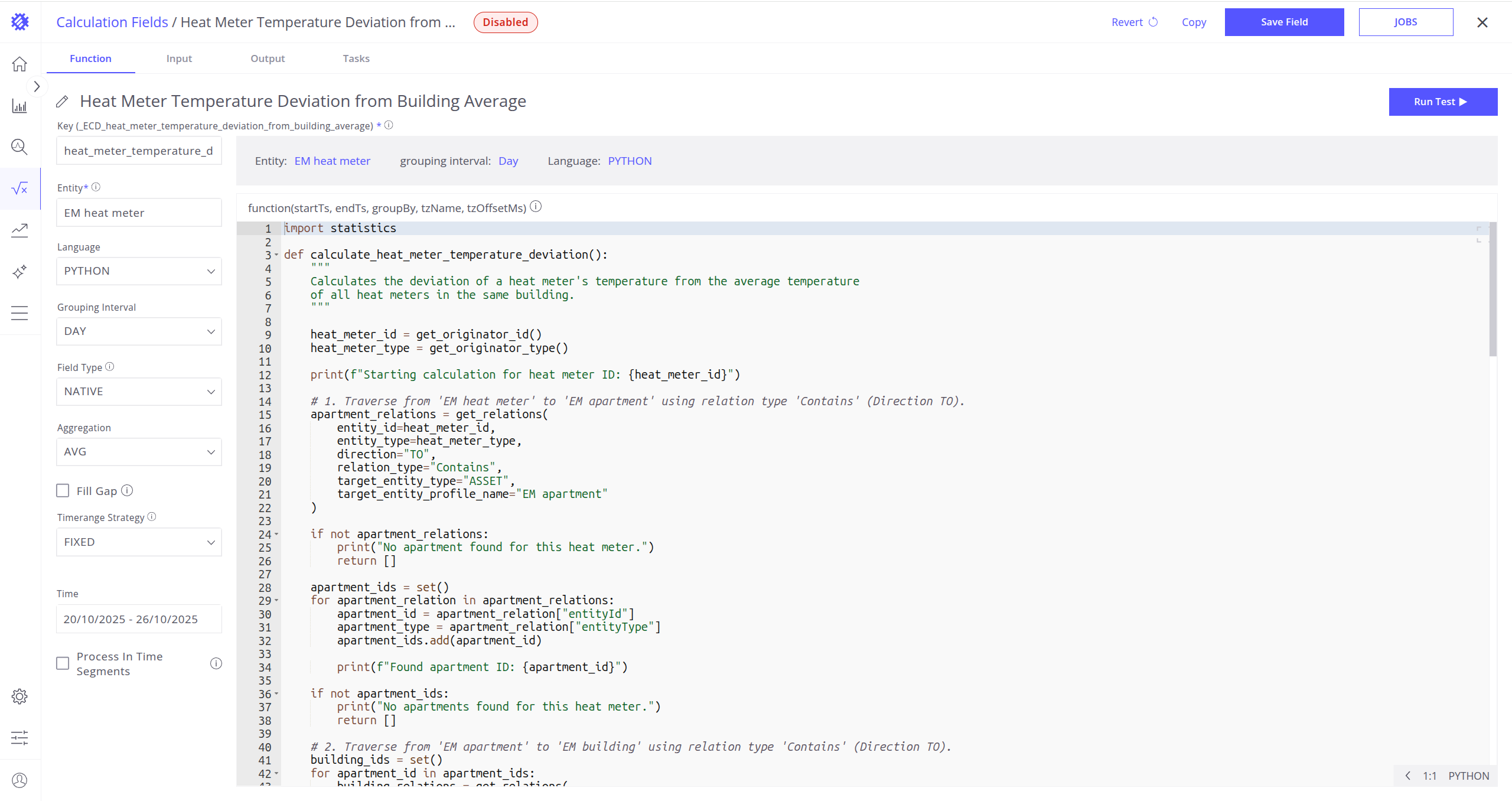Image resolution: width=1512 pixels, height=801 pixels.
Task: Click the AI sparkle icon in sidebar
Action: pyautogui.click(x=19, y=272)
